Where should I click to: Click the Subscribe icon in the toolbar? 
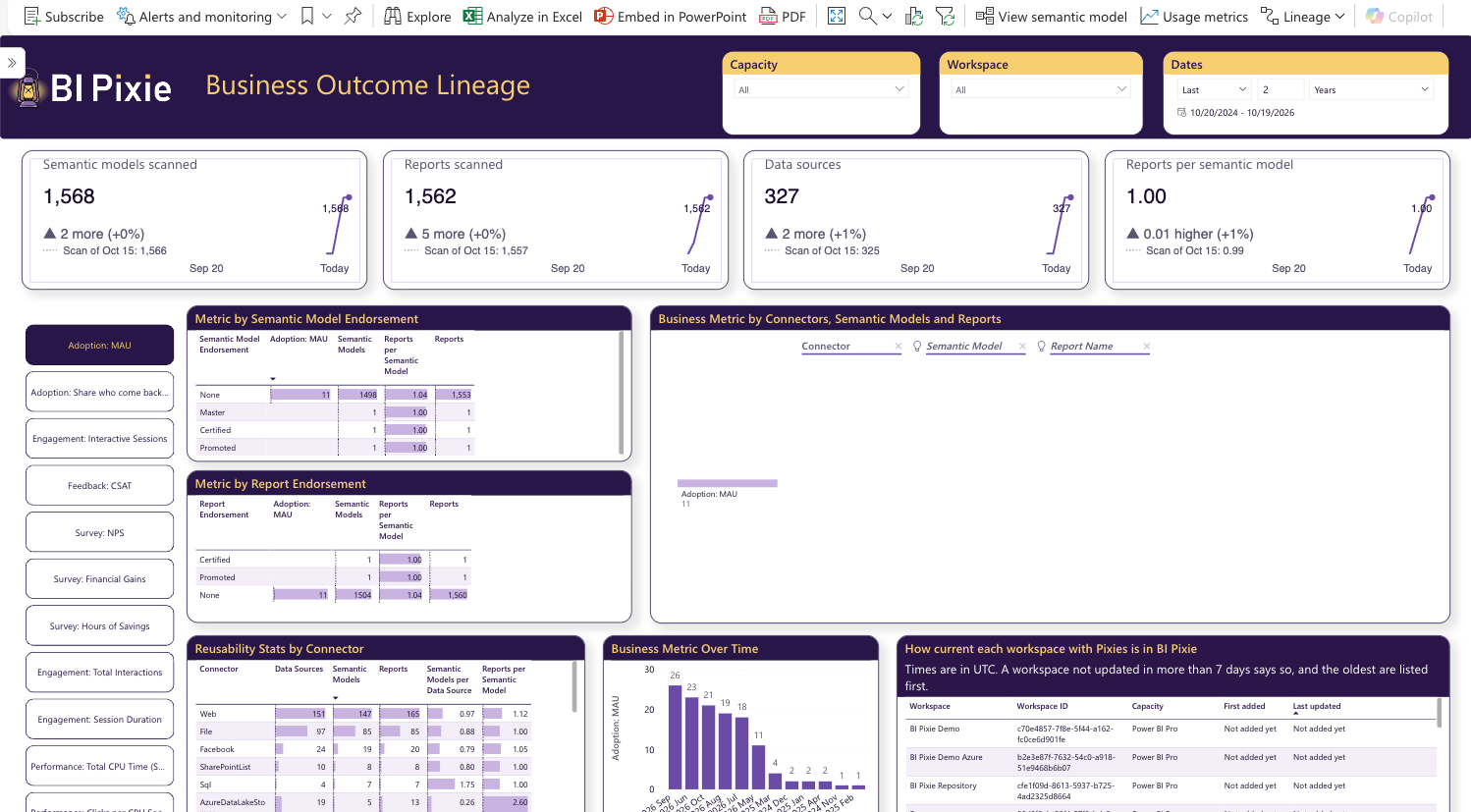(32, 17)
